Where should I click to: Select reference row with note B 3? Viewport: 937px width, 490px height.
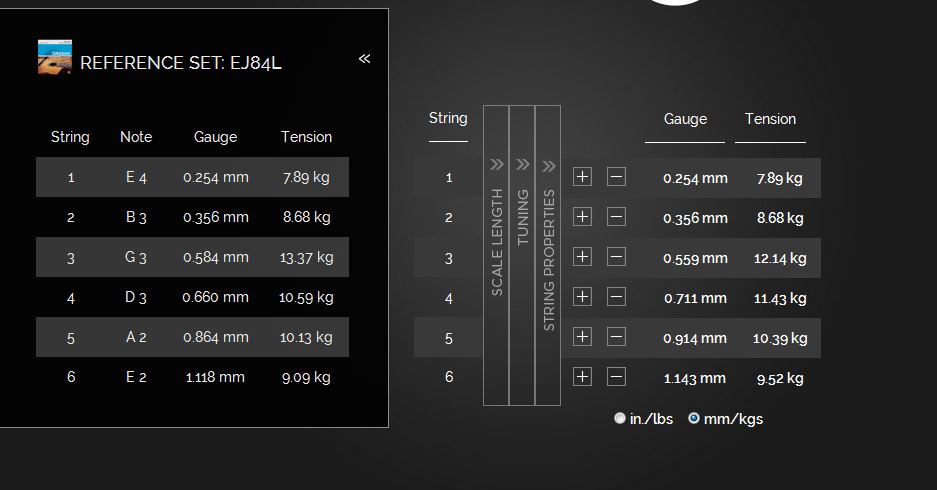click(192, 217)
